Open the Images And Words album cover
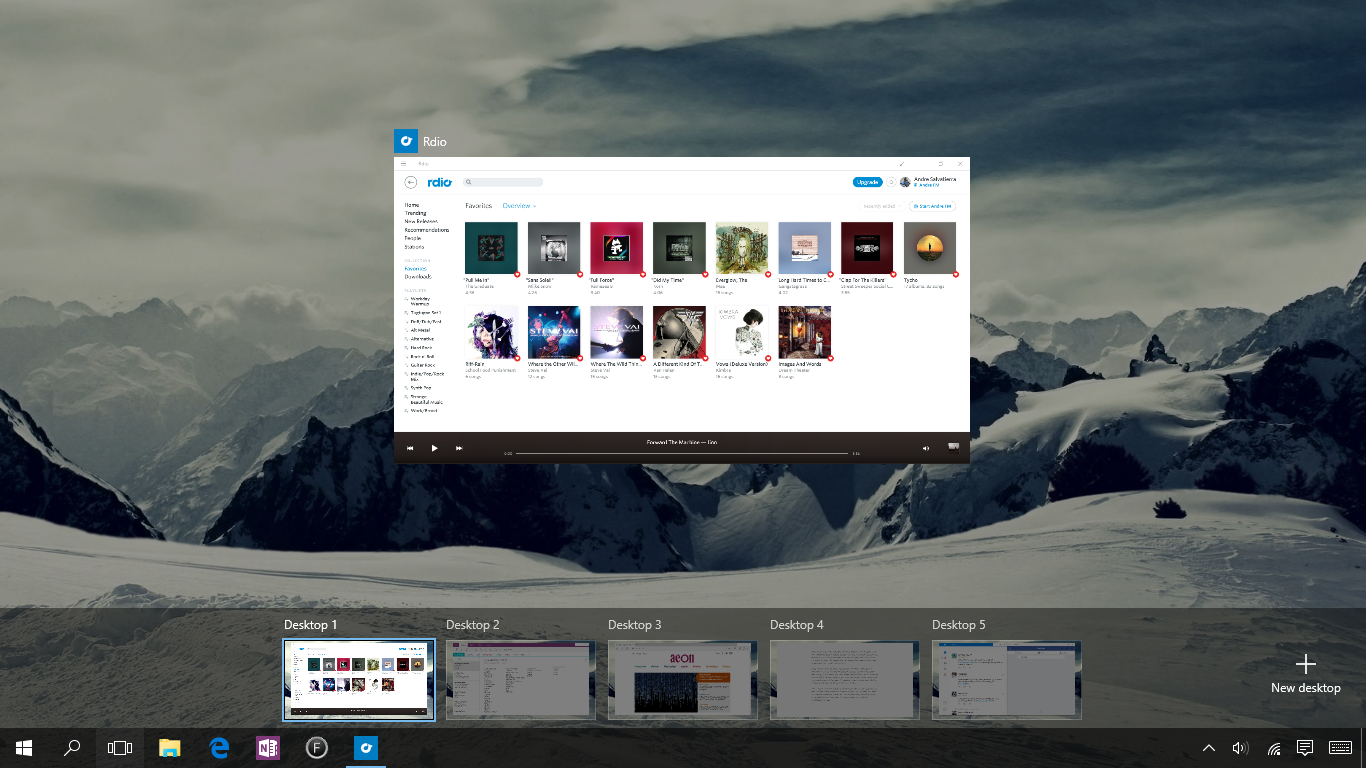 coord(805,332)
